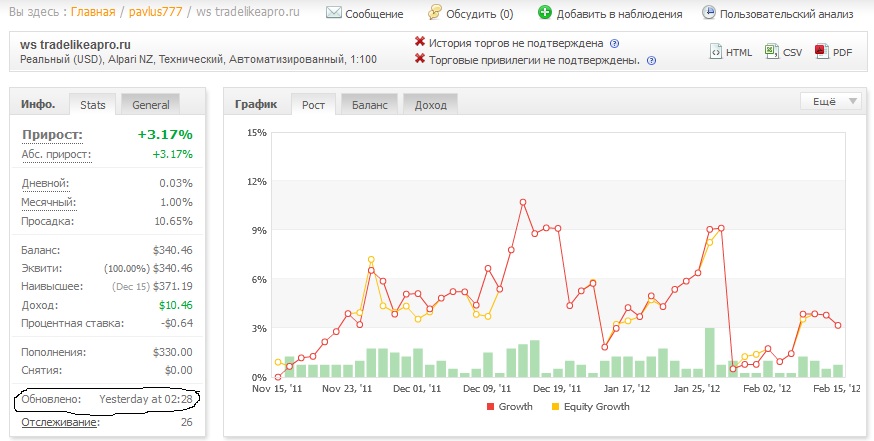
Task: Click help icon beside История торгов не подтверждена
Action: (614, 43)
